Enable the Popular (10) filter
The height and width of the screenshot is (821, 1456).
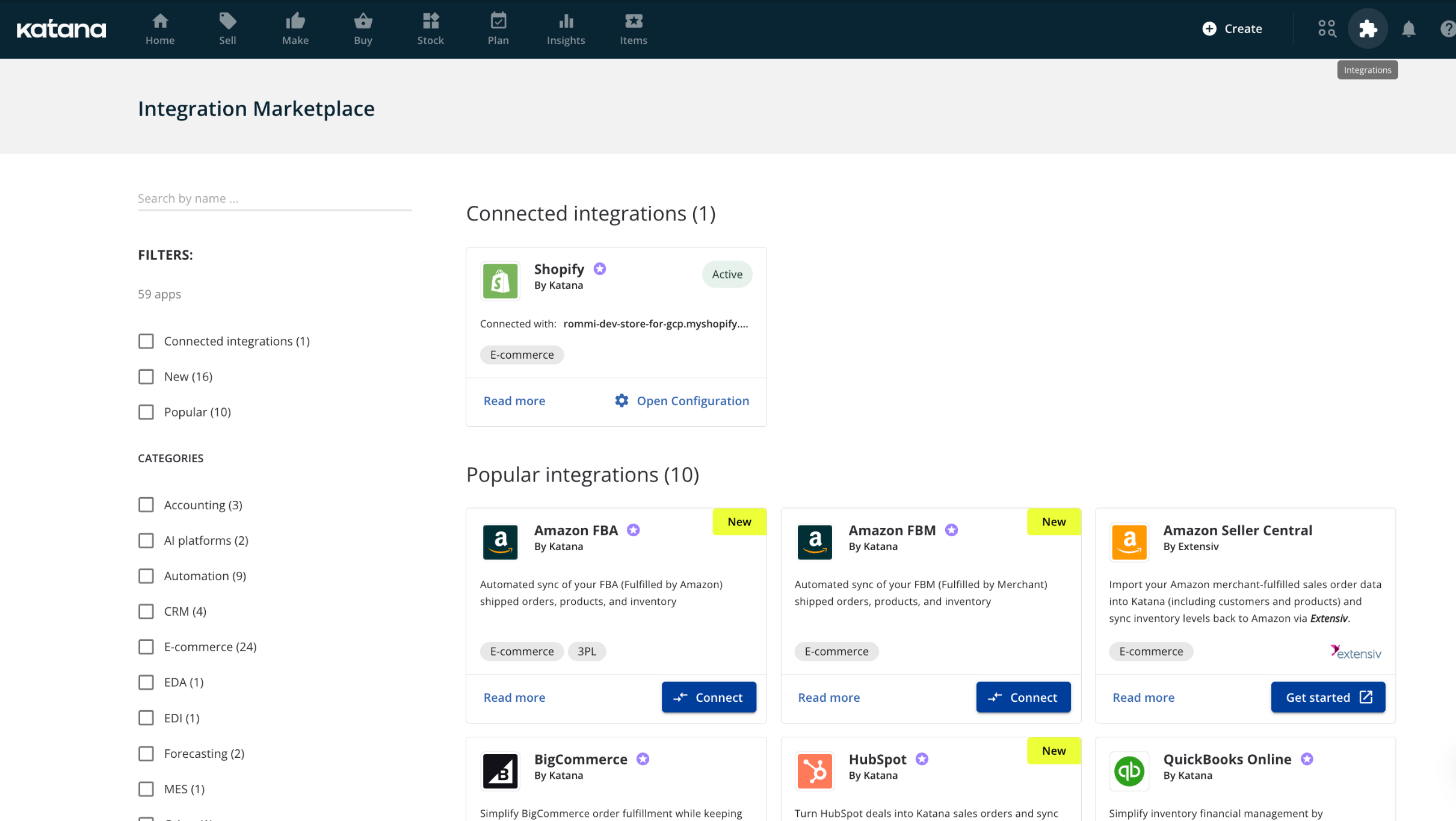point(146,412)
